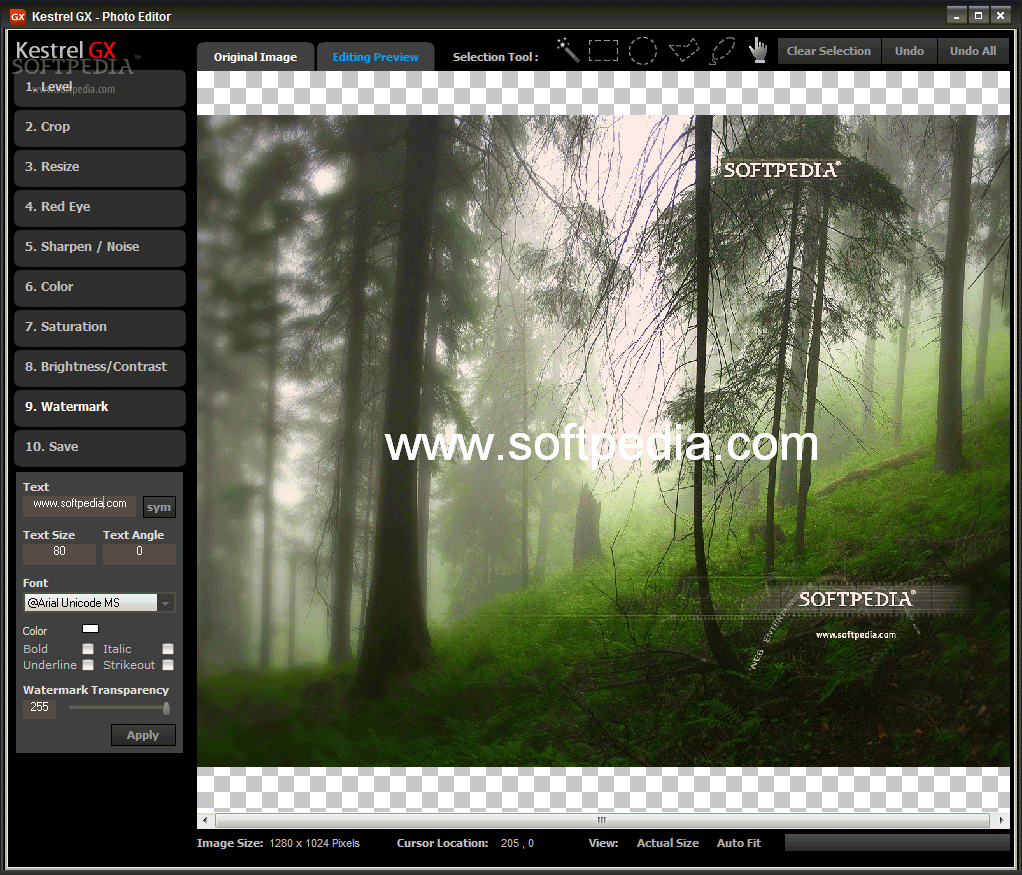
Task: Open step 5. Sharpen / Noise
Action: click(100, 248)
